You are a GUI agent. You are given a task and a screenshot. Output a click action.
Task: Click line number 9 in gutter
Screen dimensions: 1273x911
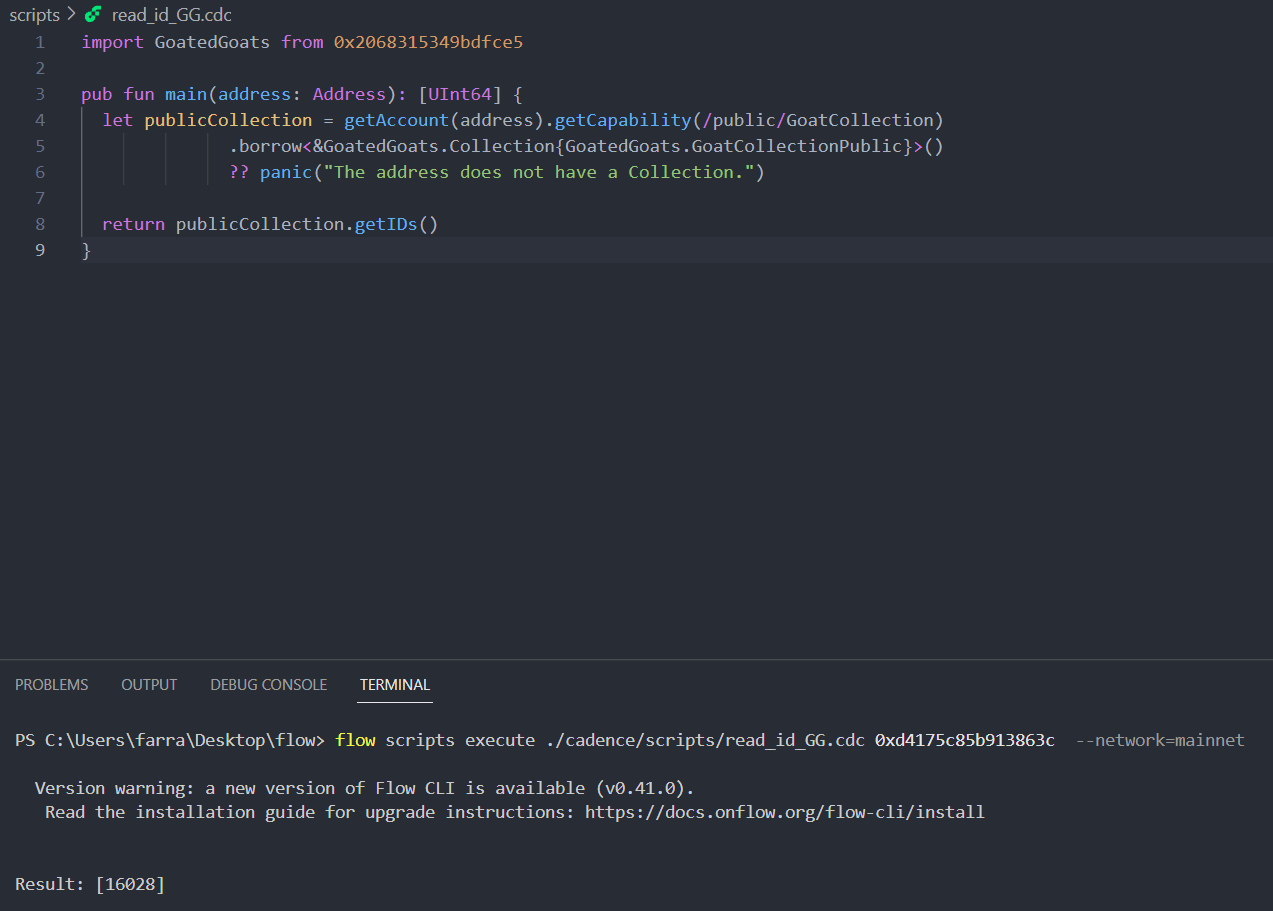[40, 250]
